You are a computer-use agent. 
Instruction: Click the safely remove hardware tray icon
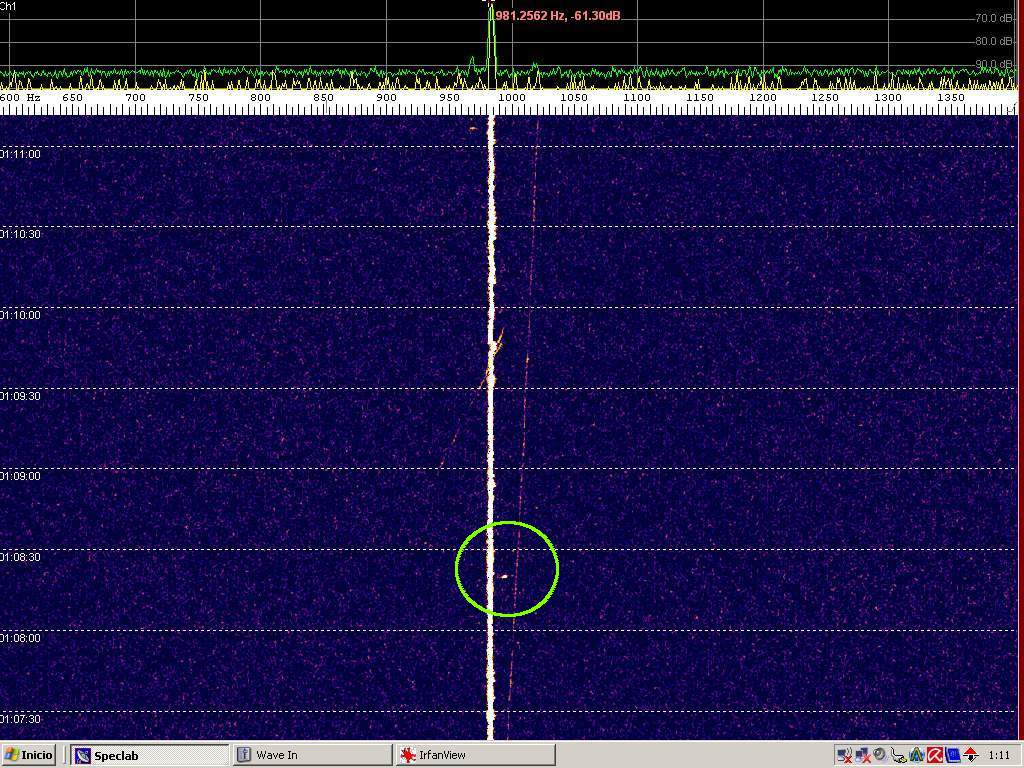898,755
